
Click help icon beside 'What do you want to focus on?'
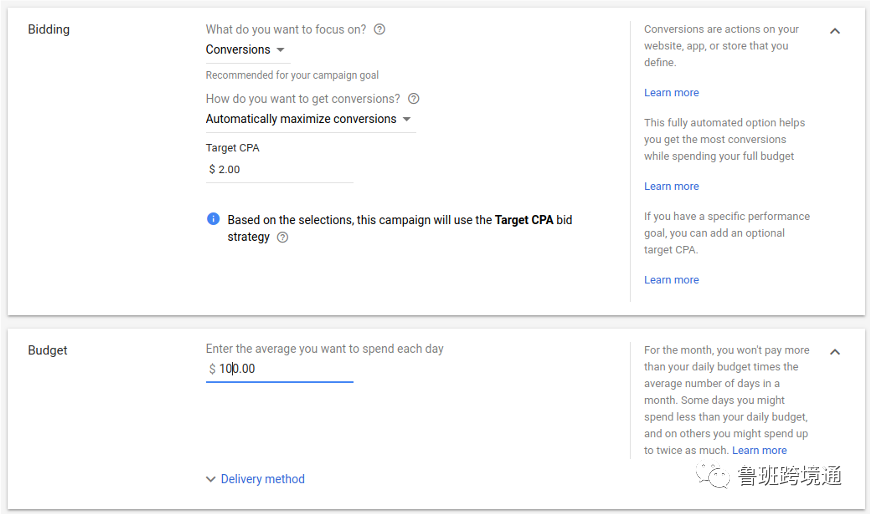click(x=379, y=29)
